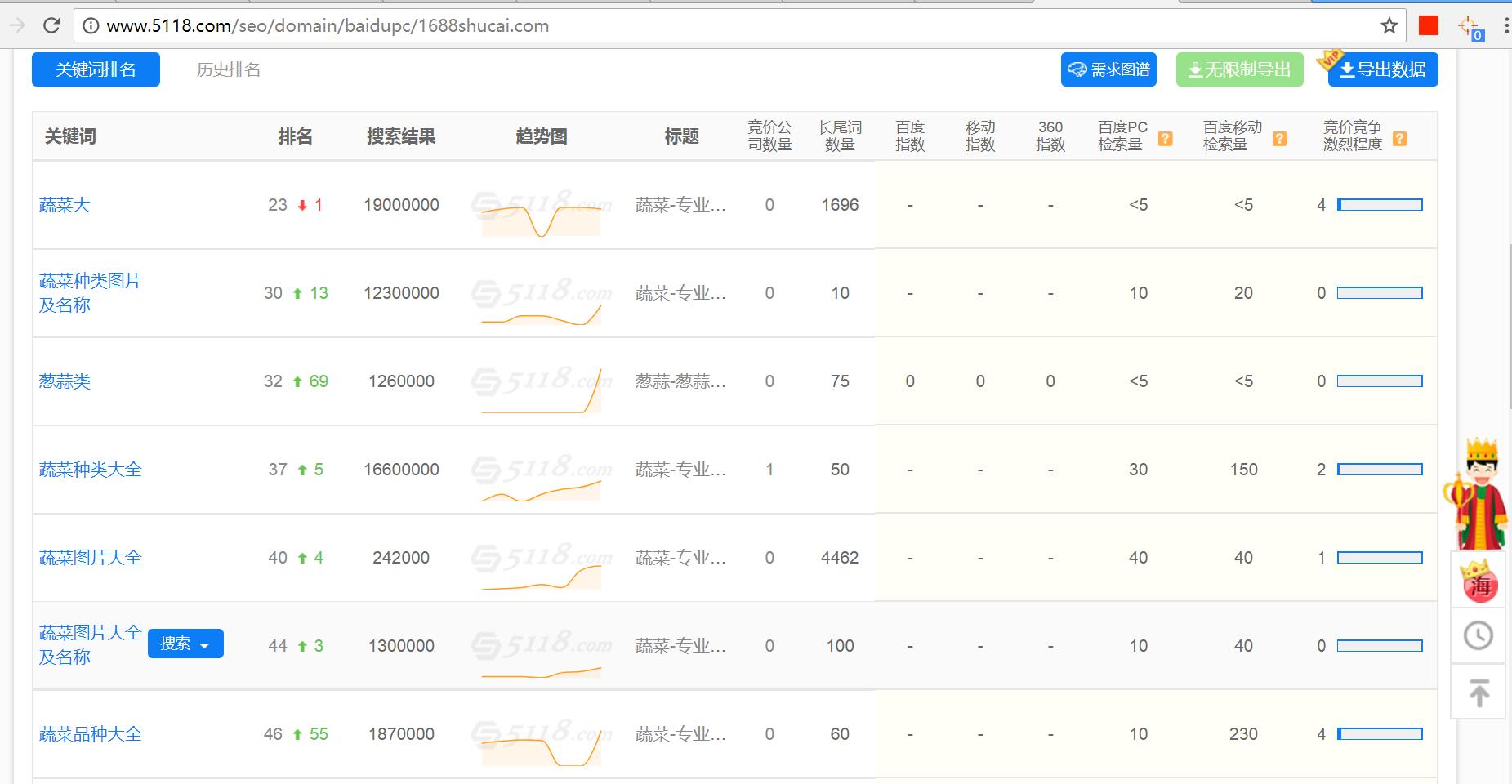This screenshot has width=1512, height=784.
Task: Select the 关键词排名 tab
Action: 96,69
